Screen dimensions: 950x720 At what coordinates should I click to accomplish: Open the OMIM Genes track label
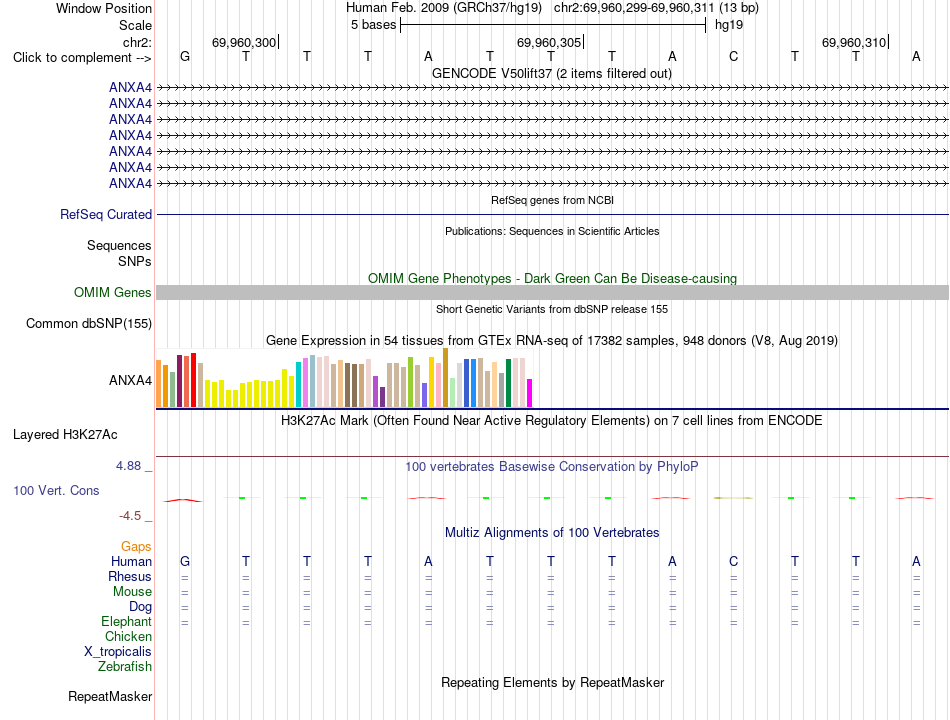click(x=113, y=292)
